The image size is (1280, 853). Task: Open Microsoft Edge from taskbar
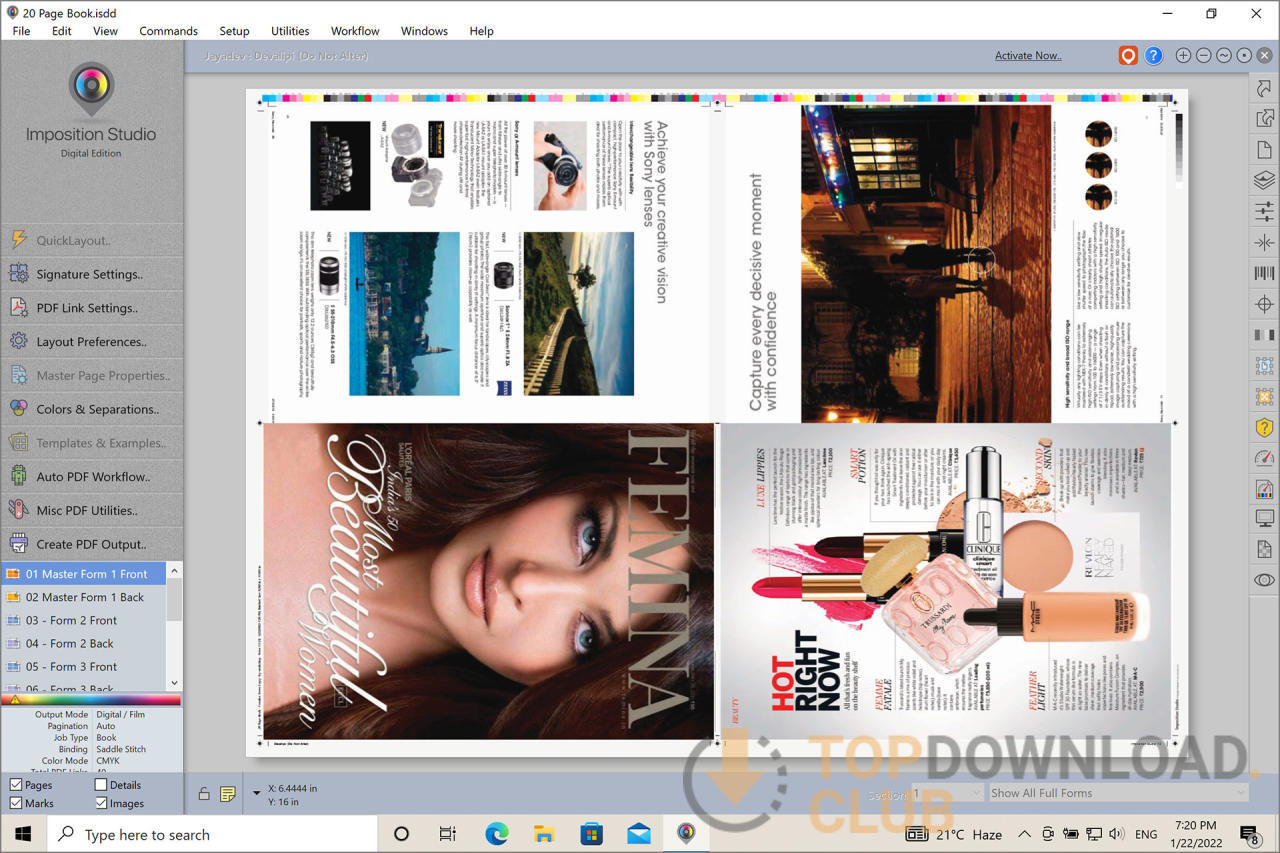click(497, 834)
